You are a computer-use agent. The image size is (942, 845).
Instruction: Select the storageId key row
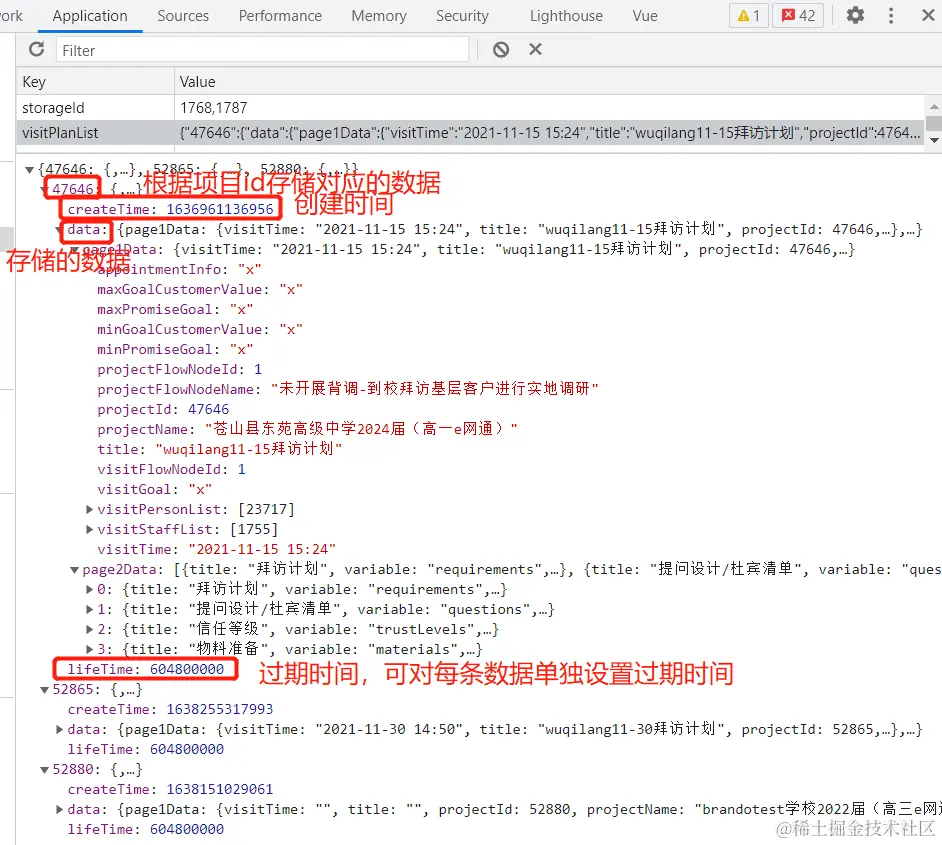(96, 108)
